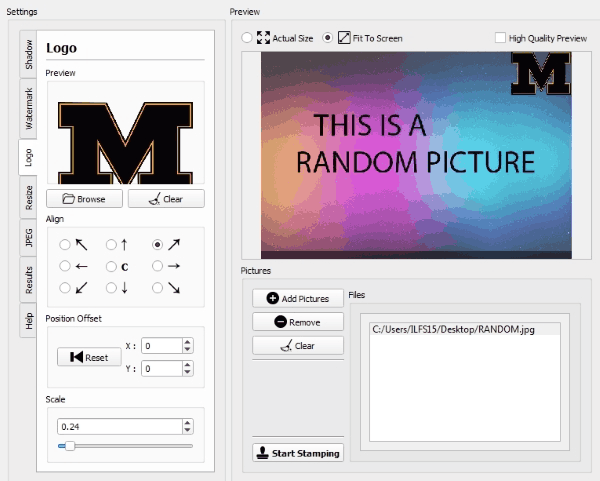Remove the selected picture
The height and width of the screenshot is (481, 600).
click(x=298, y=322)
